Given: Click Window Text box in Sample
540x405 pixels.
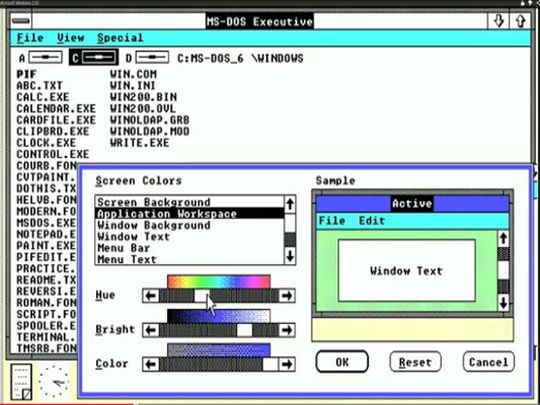Looking at the screenshot, I should click(406, 271).
